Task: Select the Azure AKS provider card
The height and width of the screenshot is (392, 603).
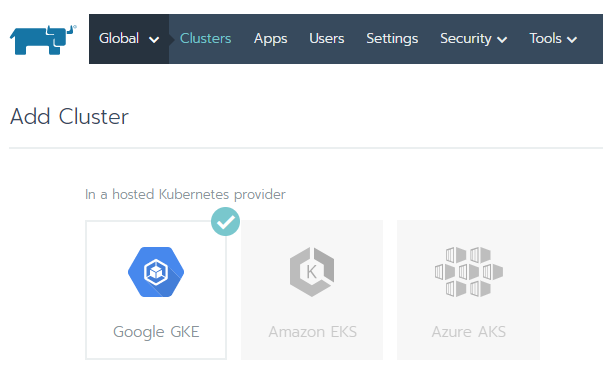Action: pyautogui.click(x=468, y=290)
